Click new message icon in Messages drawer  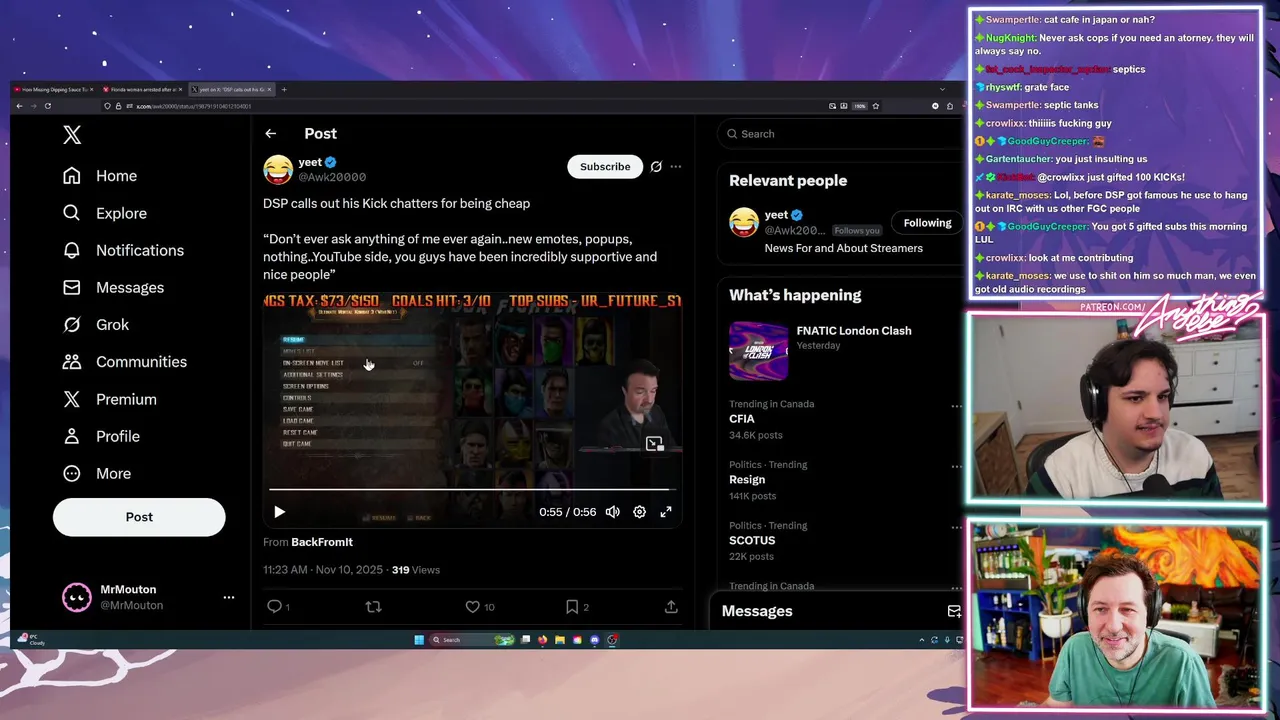click(954, 611)
